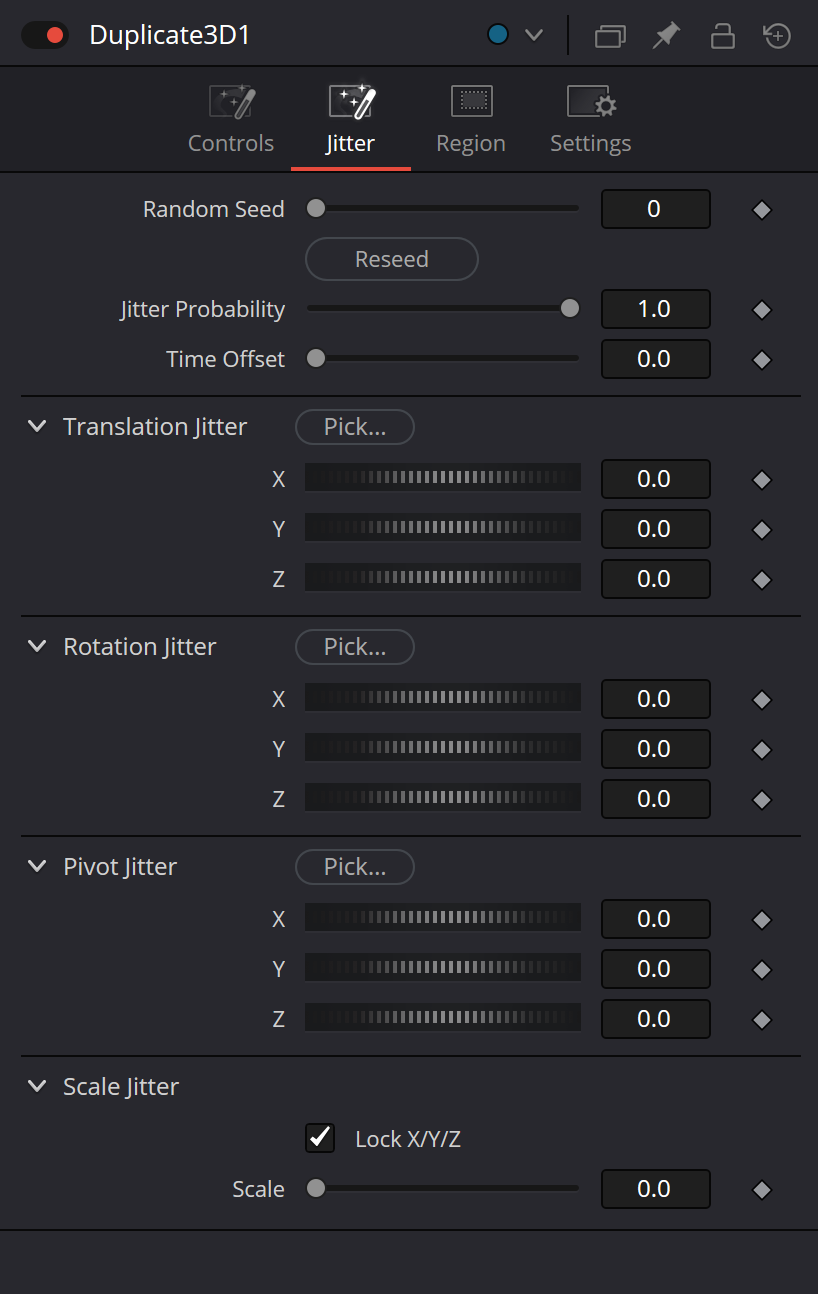
Task: Click the Translation Jitter X thumbwheel
Action: [x=443, y=478]
